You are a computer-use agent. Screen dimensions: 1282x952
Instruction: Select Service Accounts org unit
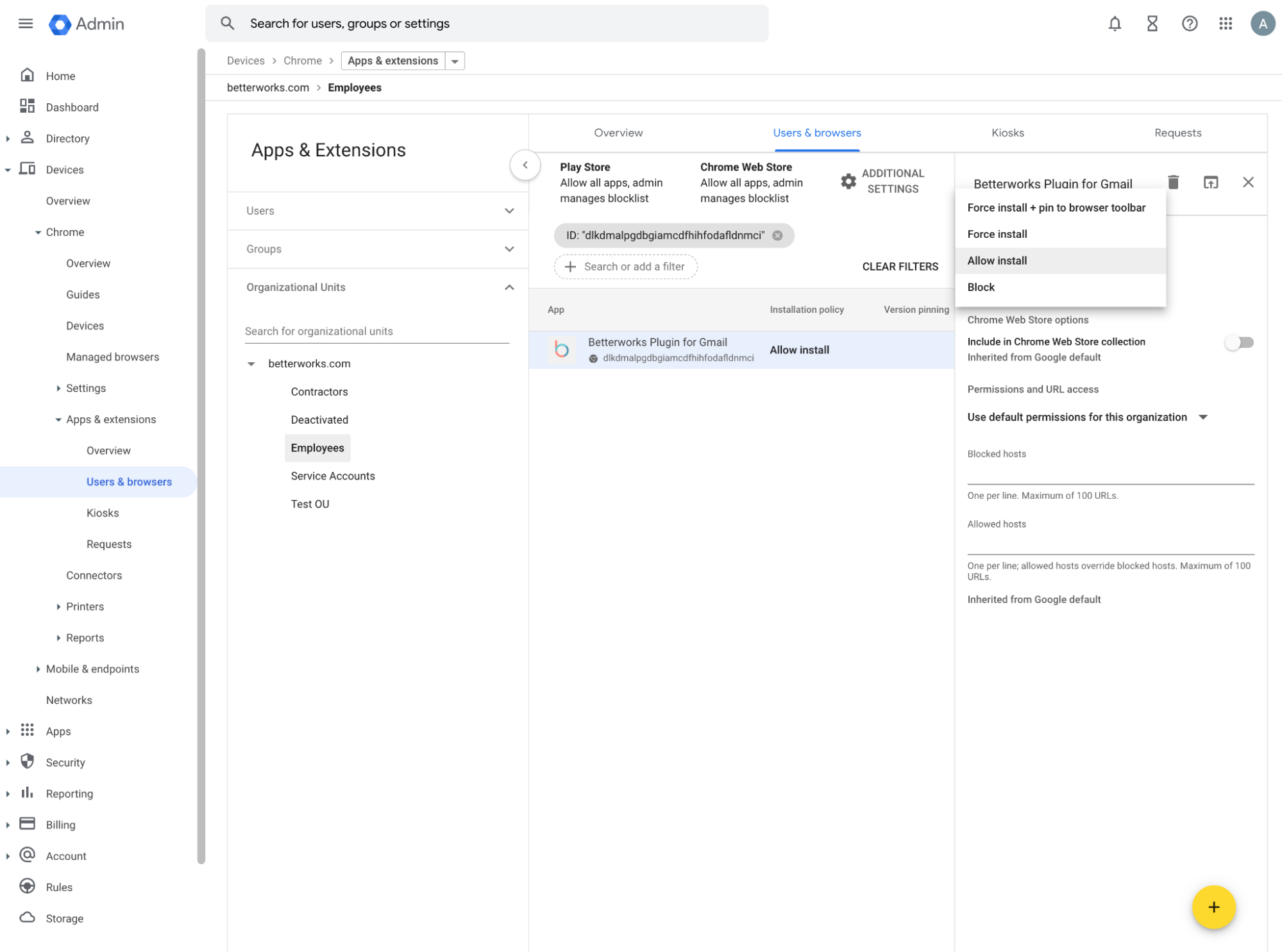332,476
